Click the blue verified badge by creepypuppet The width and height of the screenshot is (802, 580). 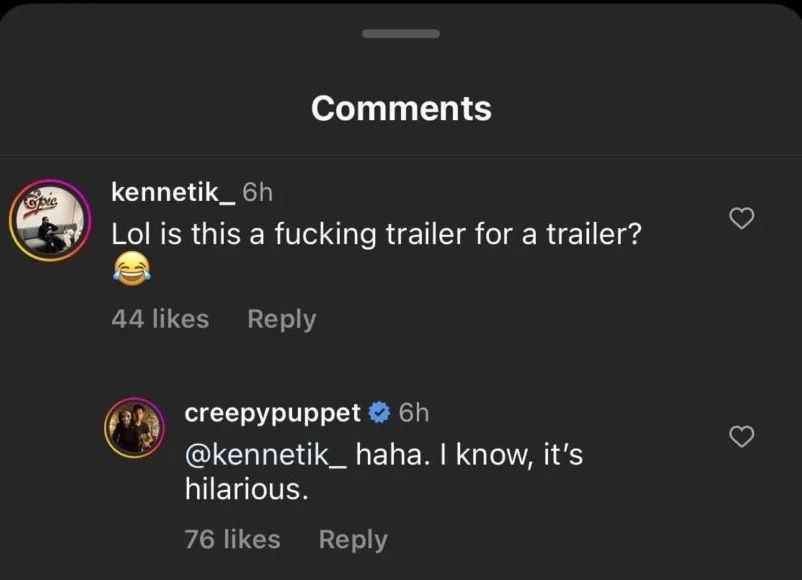[380, 412]
